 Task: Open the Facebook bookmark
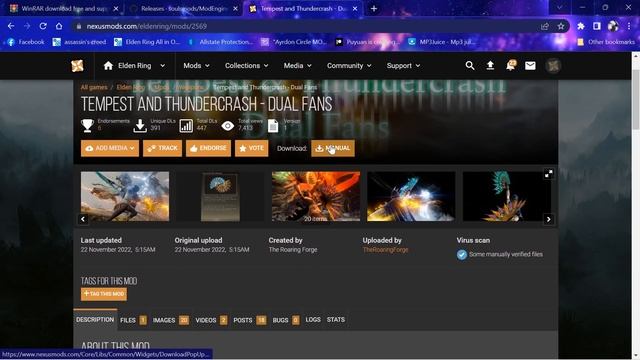click(25, 42)
